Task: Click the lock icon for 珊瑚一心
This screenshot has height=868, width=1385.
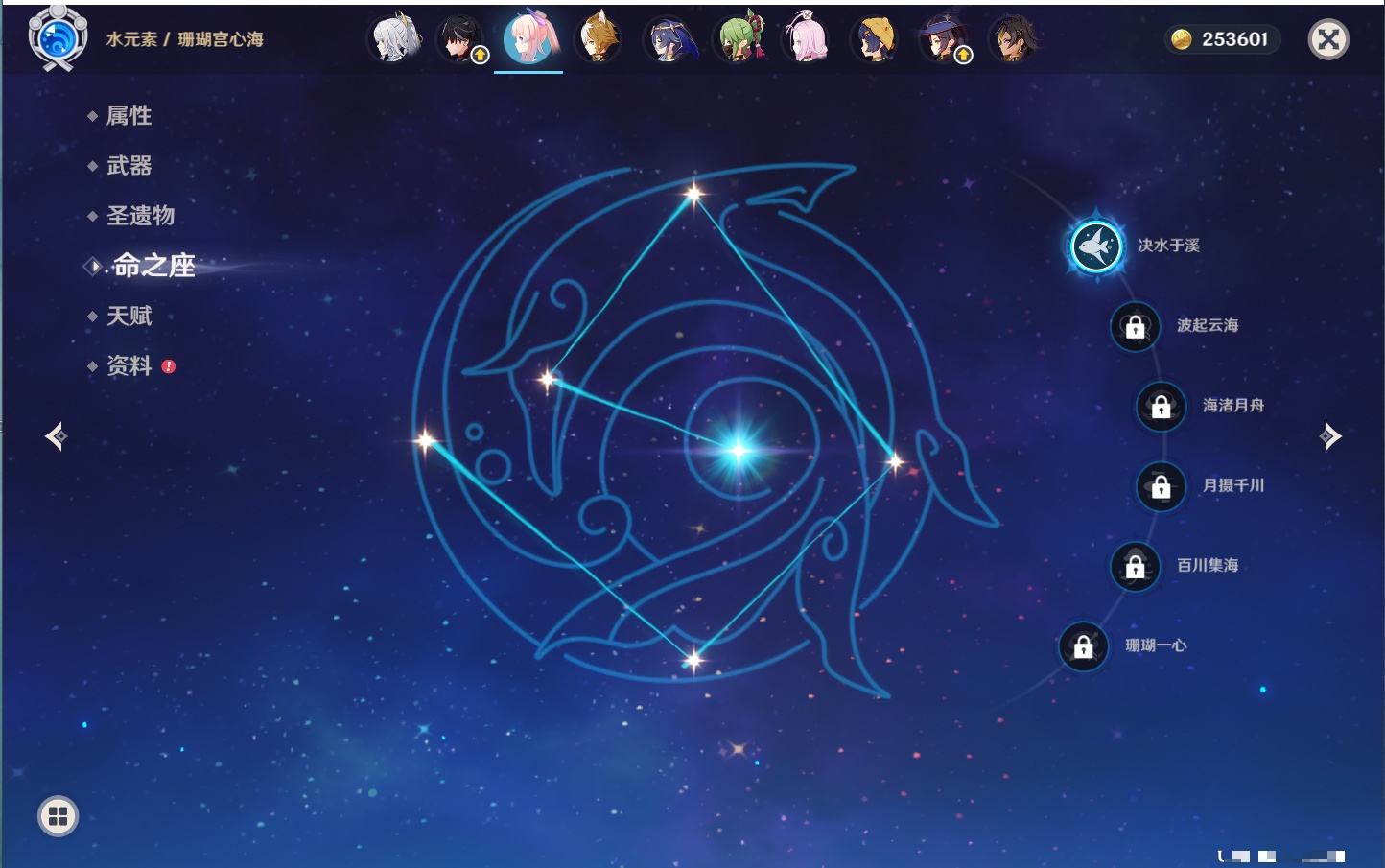Action: [1083, 647]
